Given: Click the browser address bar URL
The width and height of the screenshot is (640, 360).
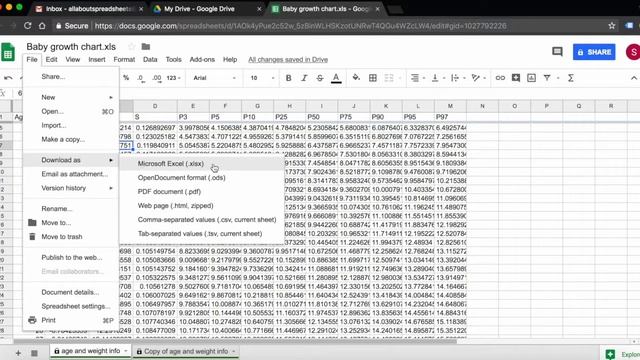Looking at the screenshot, I should (300, 26).
